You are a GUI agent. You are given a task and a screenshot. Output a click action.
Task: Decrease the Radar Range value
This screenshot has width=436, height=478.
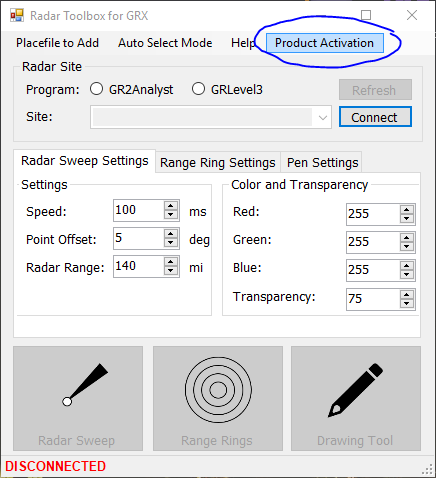pos(171,271)
